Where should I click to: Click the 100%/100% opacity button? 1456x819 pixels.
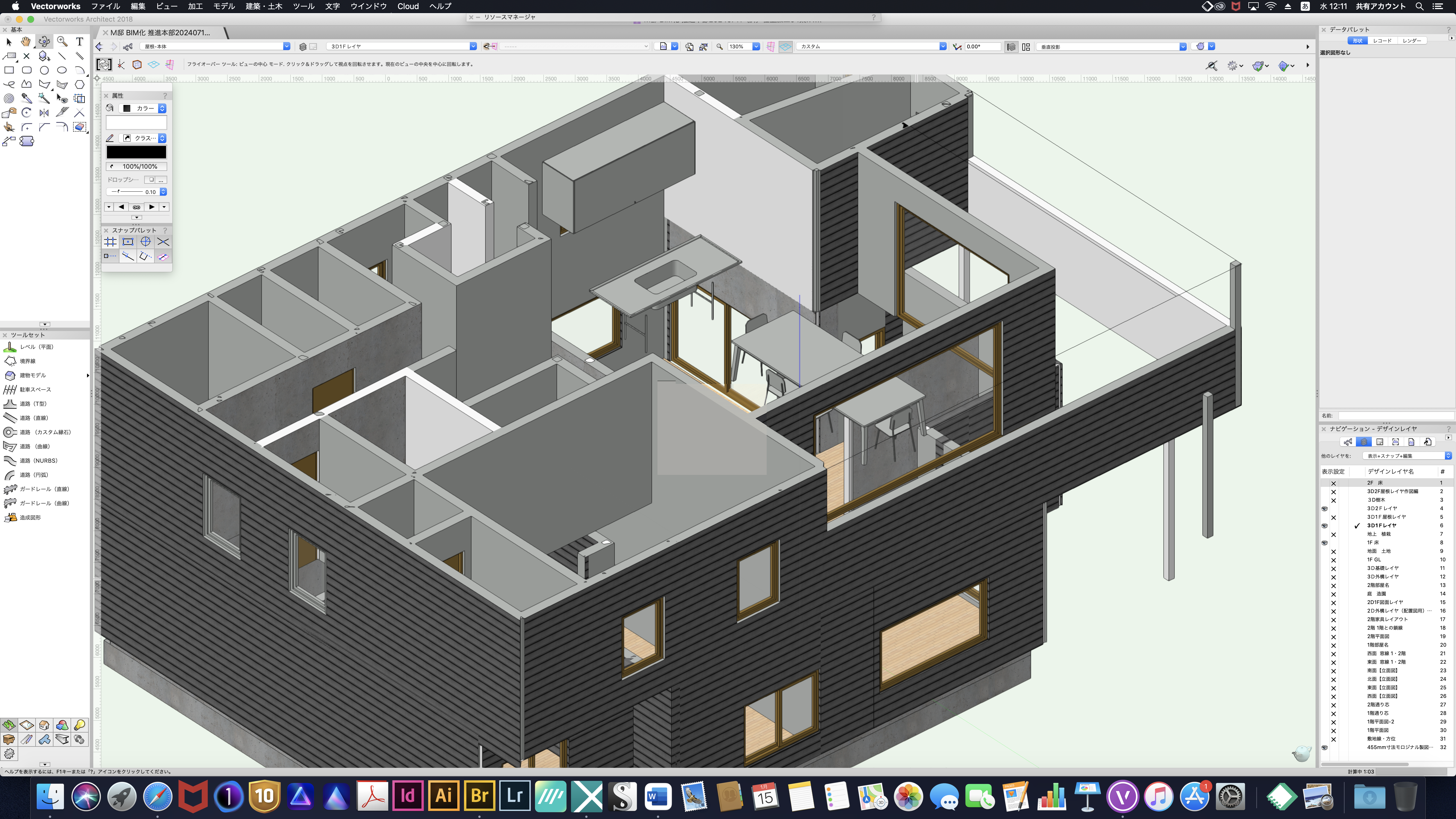tap(136, 166)
